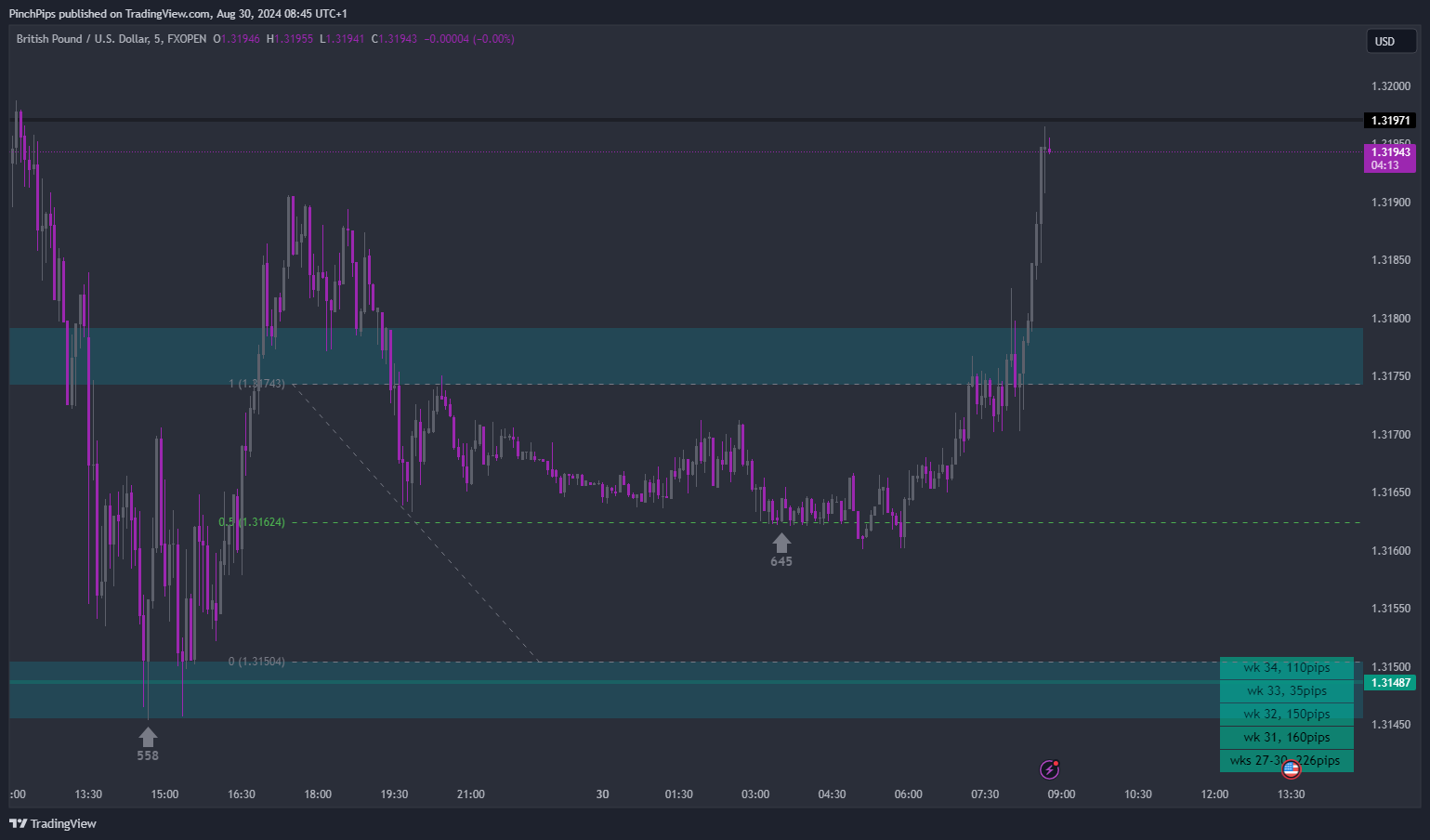
Task: Click the 19:30 time axis label
Action: 394,794
